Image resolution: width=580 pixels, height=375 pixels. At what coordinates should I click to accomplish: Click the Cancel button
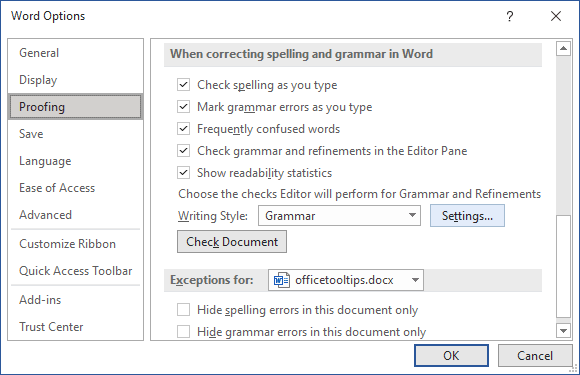click(x=535, y=356)
